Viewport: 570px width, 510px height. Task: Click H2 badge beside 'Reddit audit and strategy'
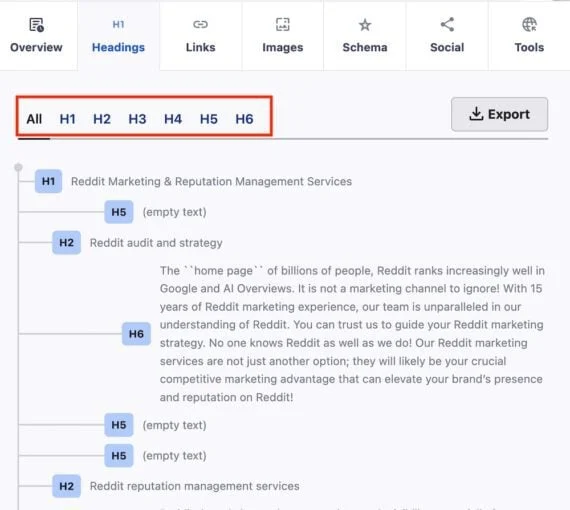coord(67,242)
